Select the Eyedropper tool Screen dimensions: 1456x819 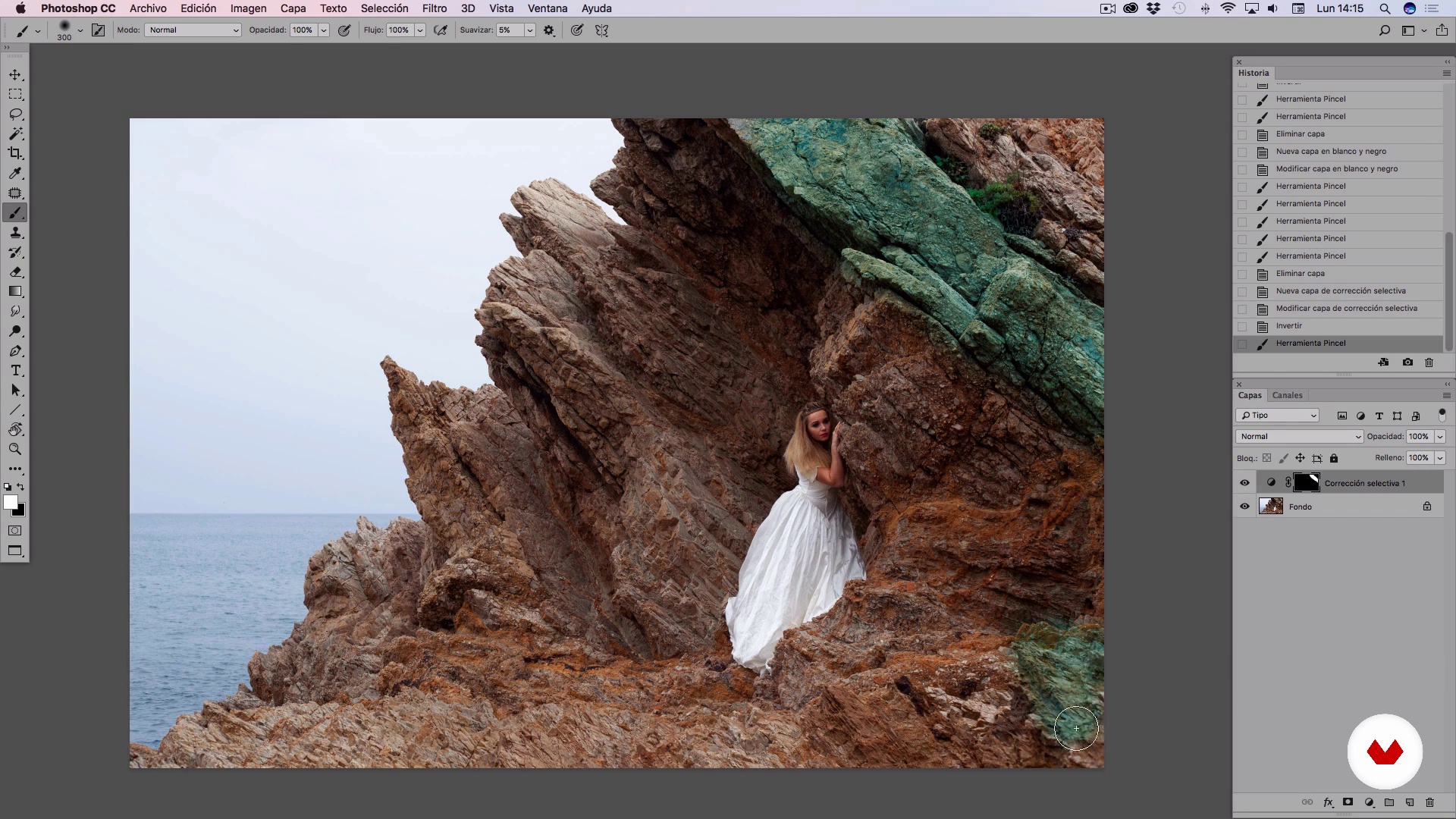[15, 174]
